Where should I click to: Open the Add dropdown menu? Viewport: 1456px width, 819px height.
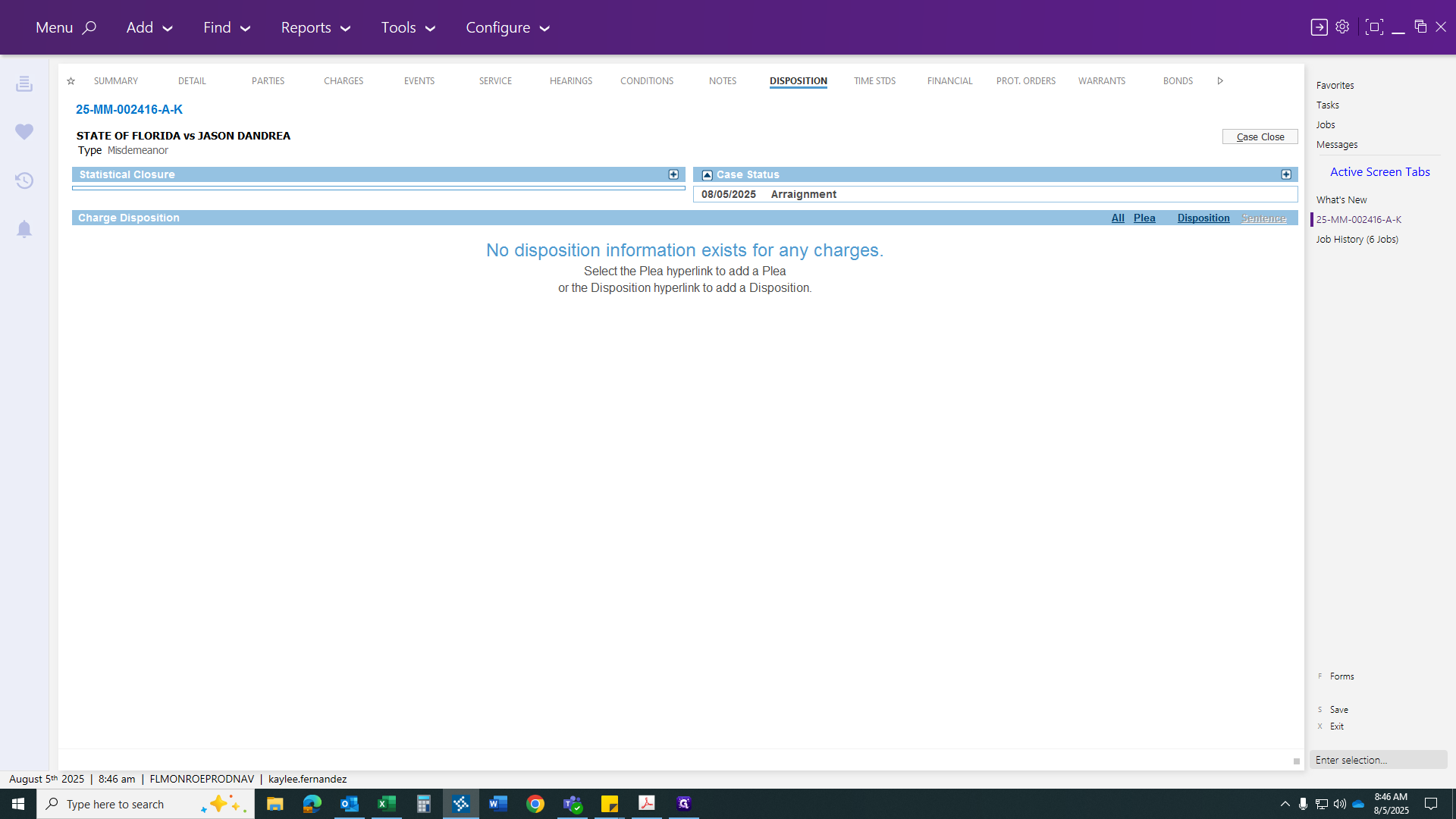pyautogui.click(x=149, y=27)
